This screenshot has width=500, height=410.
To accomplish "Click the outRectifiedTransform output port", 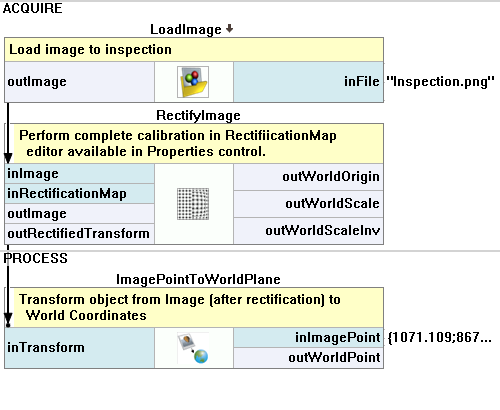I will pyautogui.click(x=79, y=234).
